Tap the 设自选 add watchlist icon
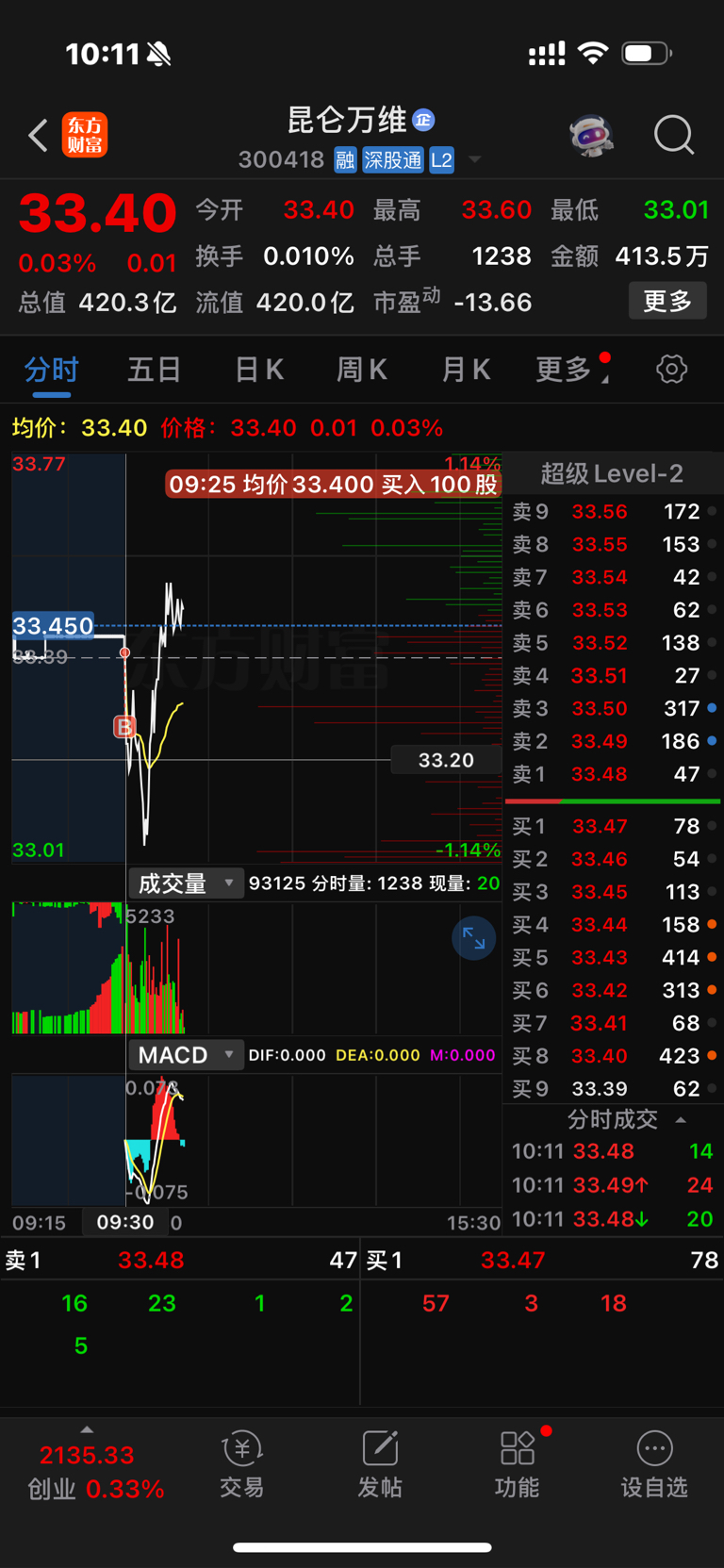Screen dimensions: 724x1568 [x=654, y=1464]
